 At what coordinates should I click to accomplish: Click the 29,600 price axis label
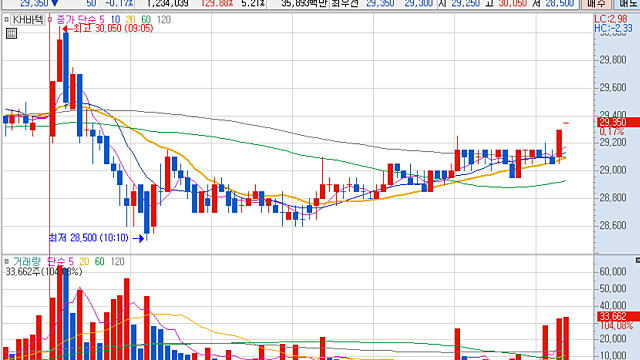[x=613, y=88]
